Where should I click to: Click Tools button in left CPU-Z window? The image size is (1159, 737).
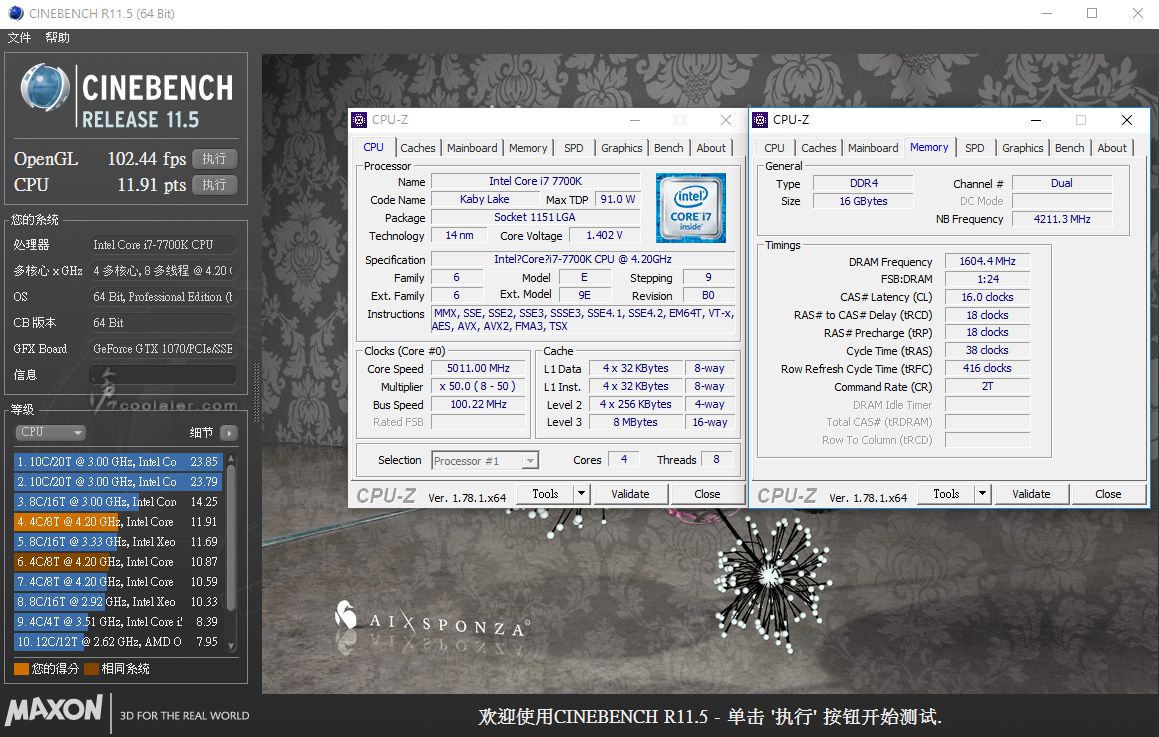click(545, 494)
